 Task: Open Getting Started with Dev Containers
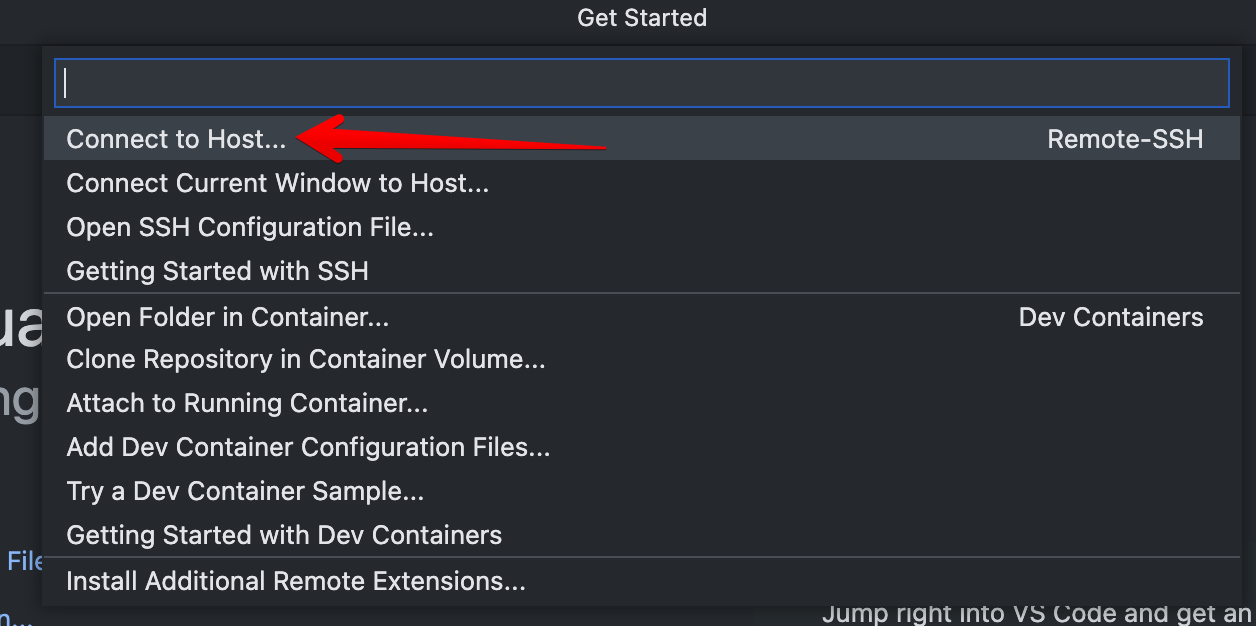284,536
